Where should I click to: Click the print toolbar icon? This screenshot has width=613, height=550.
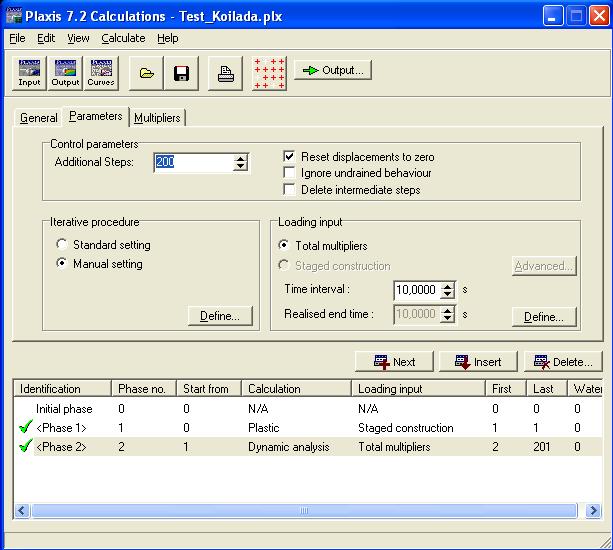click(x=226, y=73)
